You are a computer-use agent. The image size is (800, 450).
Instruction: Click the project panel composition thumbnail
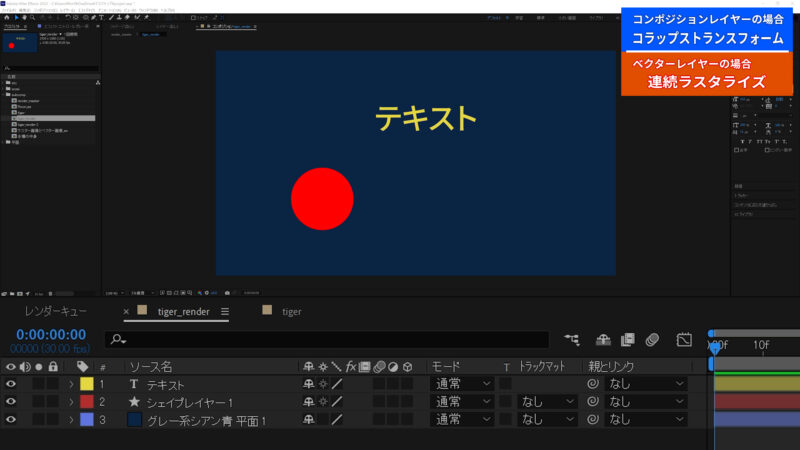tap(20, 43)
